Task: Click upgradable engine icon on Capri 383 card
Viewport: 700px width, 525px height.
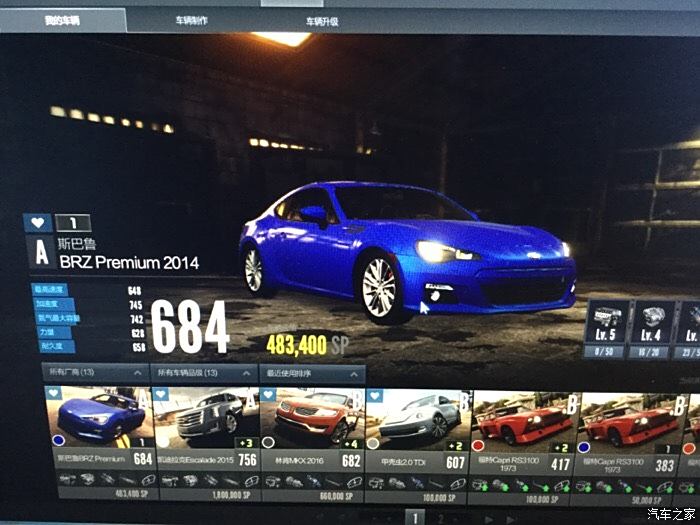Action: 584,487
